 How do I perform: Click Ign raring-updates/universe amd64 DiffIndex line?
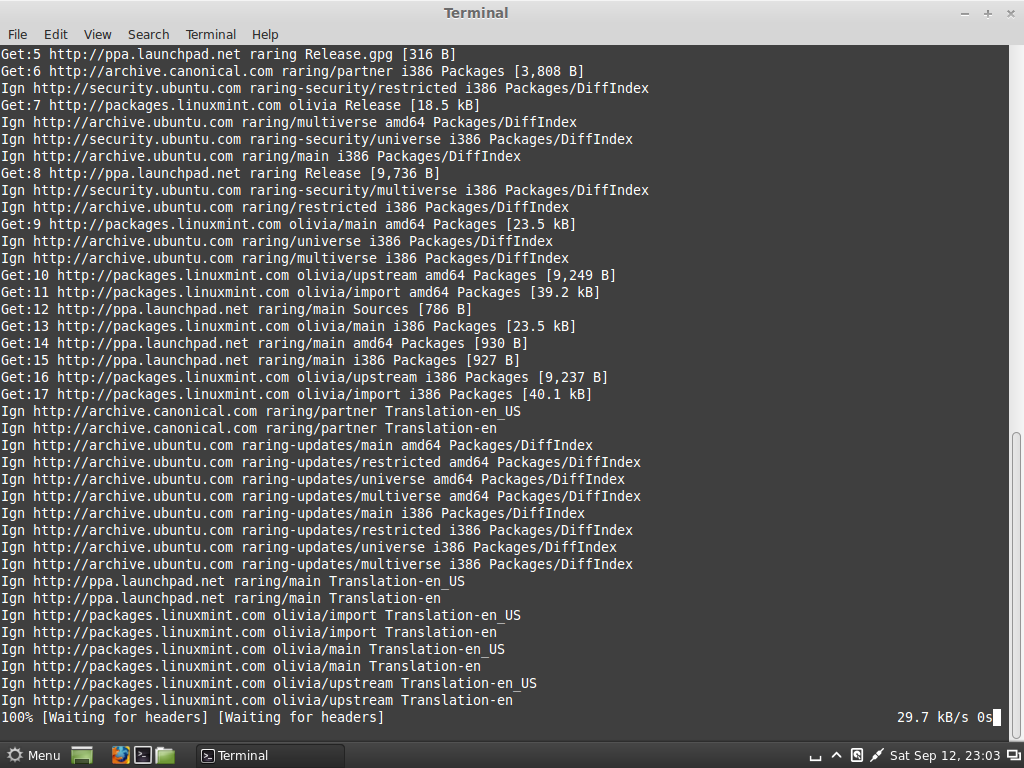pyautogui.click(x=313, y=479)
